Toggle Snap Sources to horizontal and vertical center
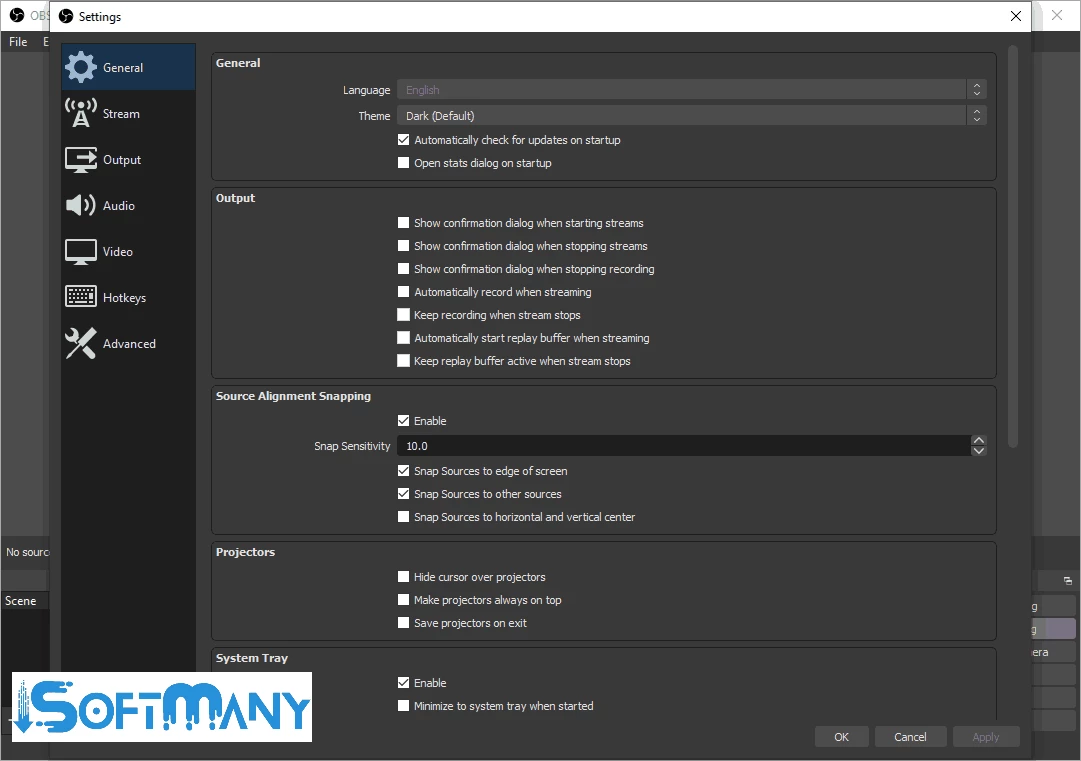The image size is (1081, 761). 404,517
